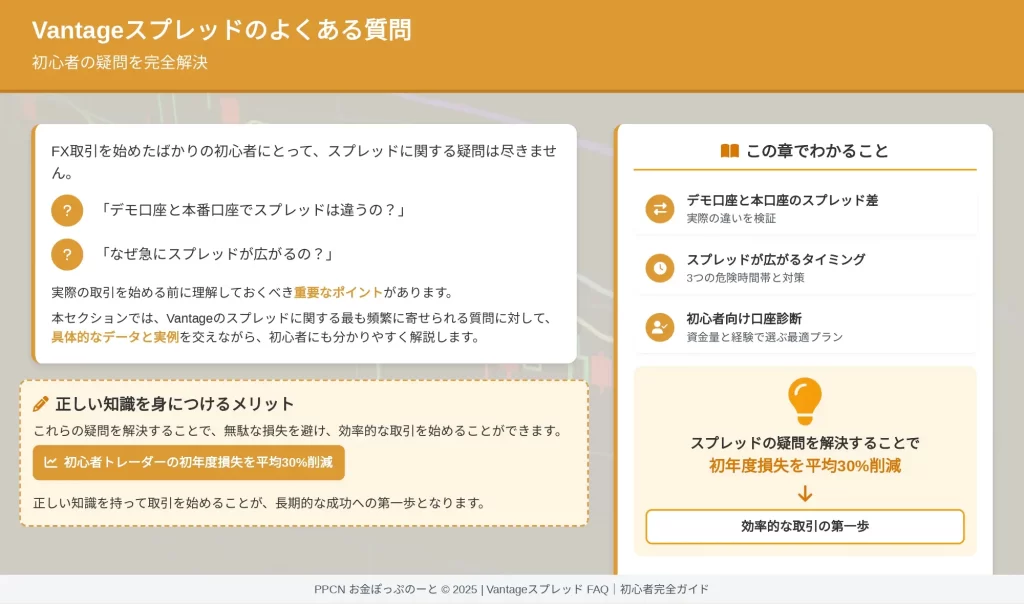Click the 効率的な取引の第一歩 button
1024x604 pixels.
[805, 526]
